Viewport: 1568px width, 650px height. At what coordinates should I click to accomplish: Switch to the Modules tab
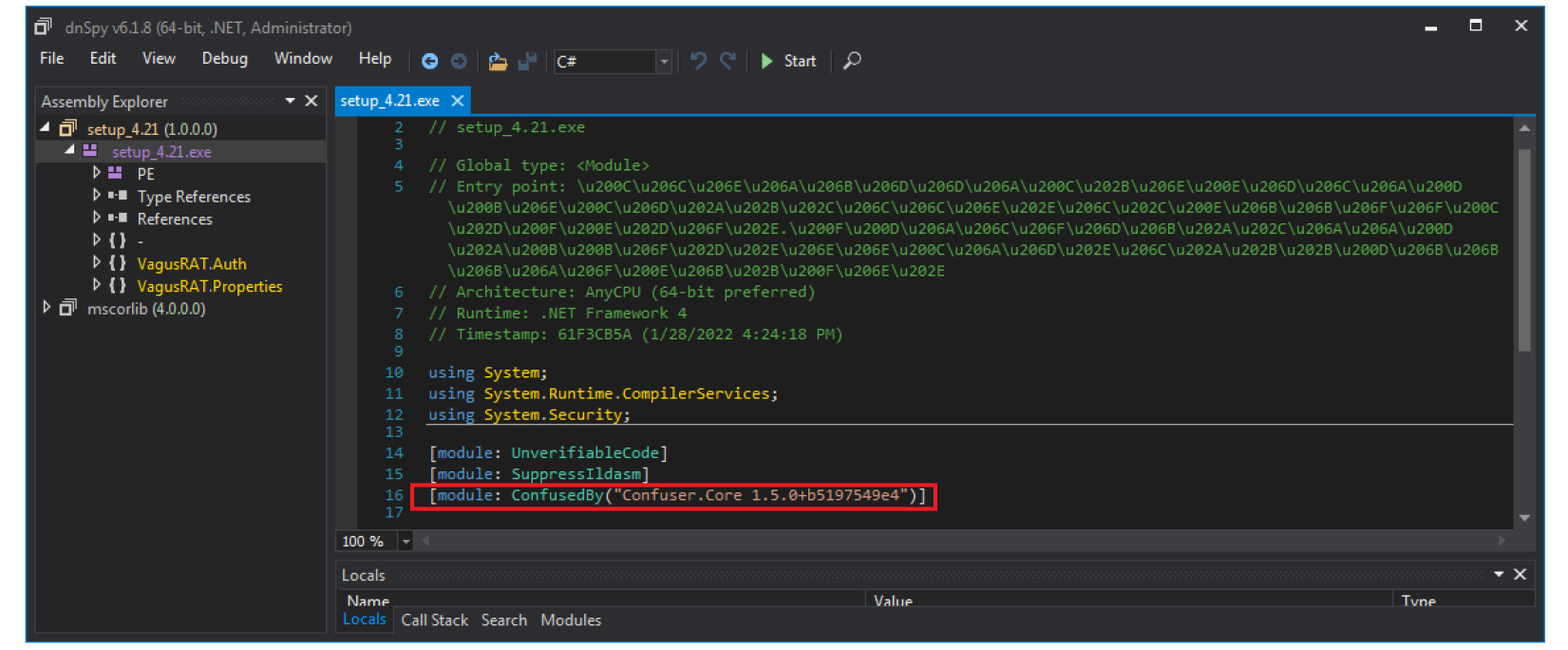(571, 621)
